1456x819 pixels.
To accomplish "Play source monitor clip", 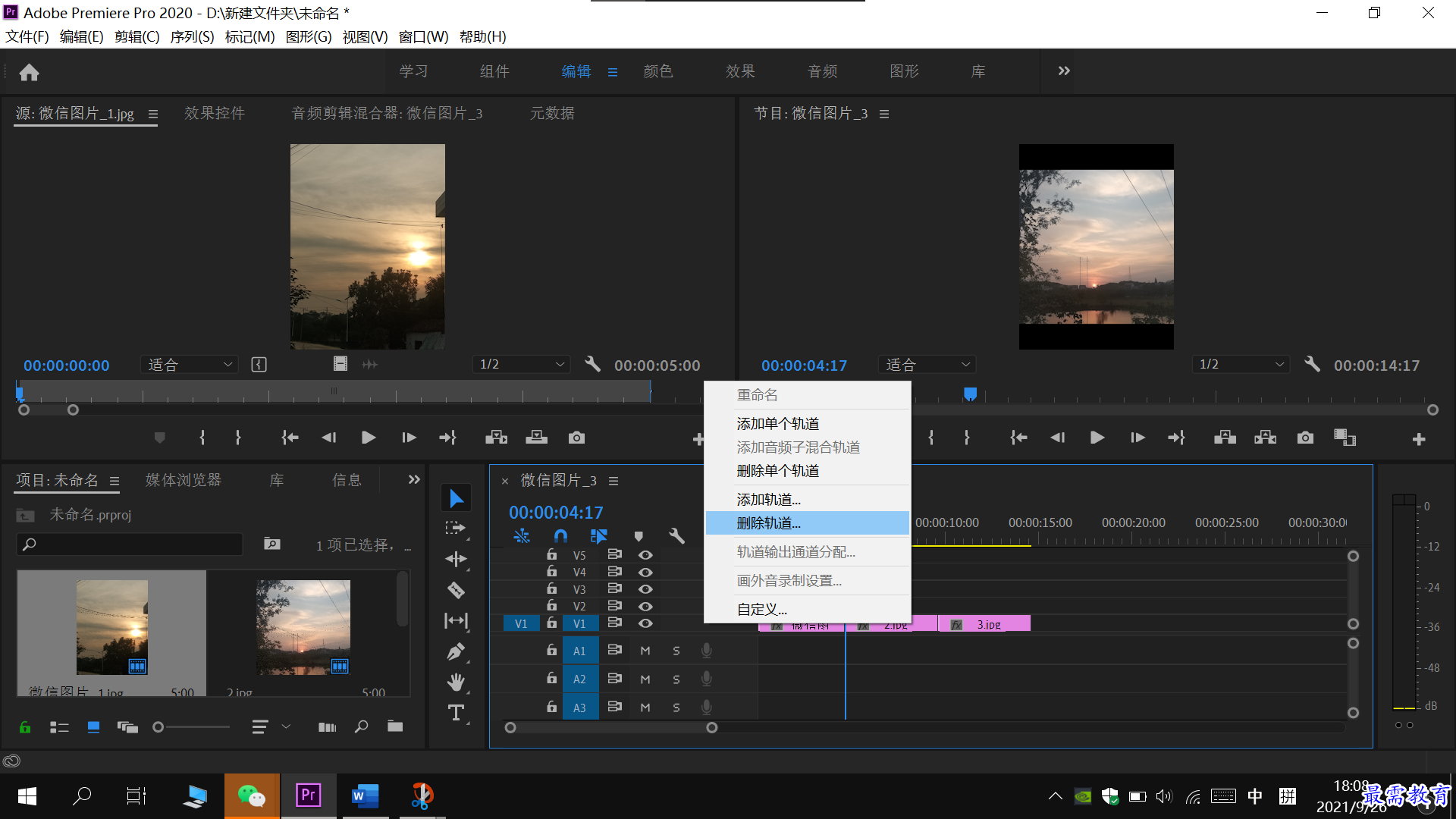I will click(x=369, y=438).
